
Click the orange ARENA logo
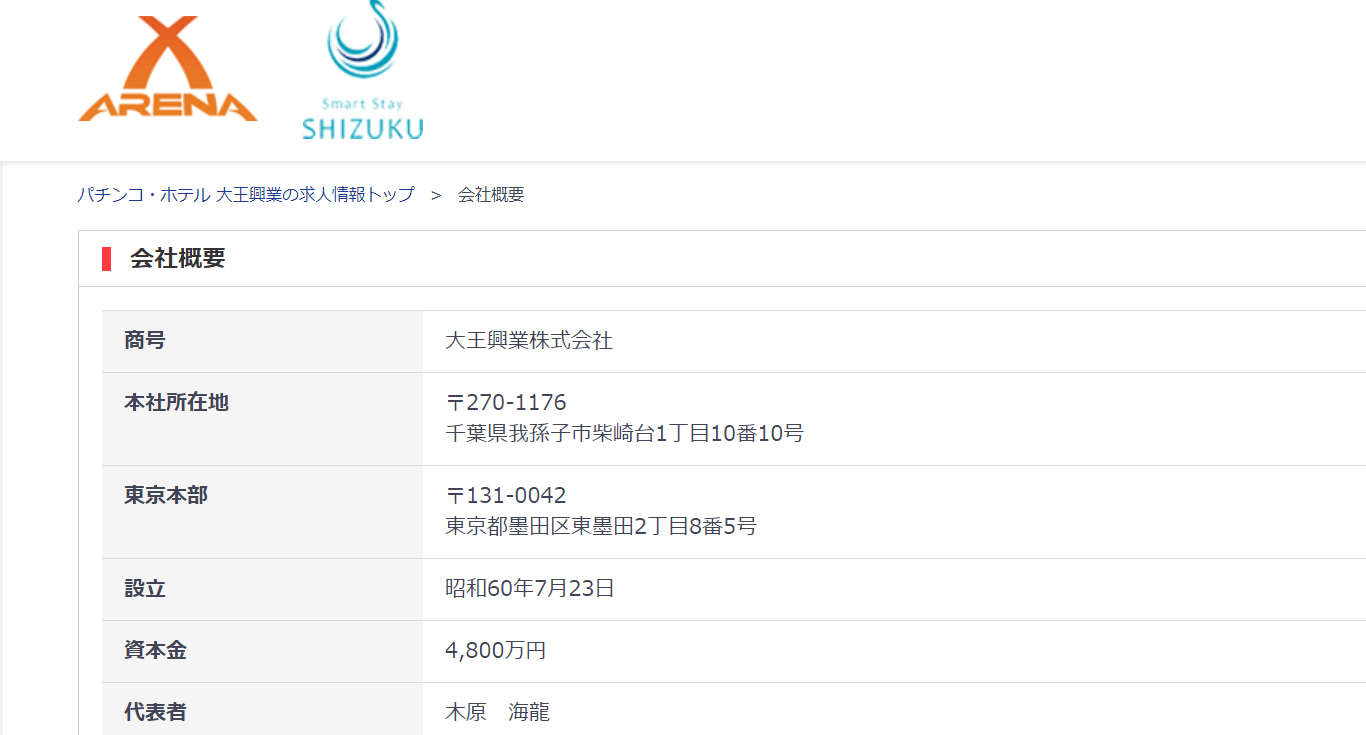pos(168,69)
